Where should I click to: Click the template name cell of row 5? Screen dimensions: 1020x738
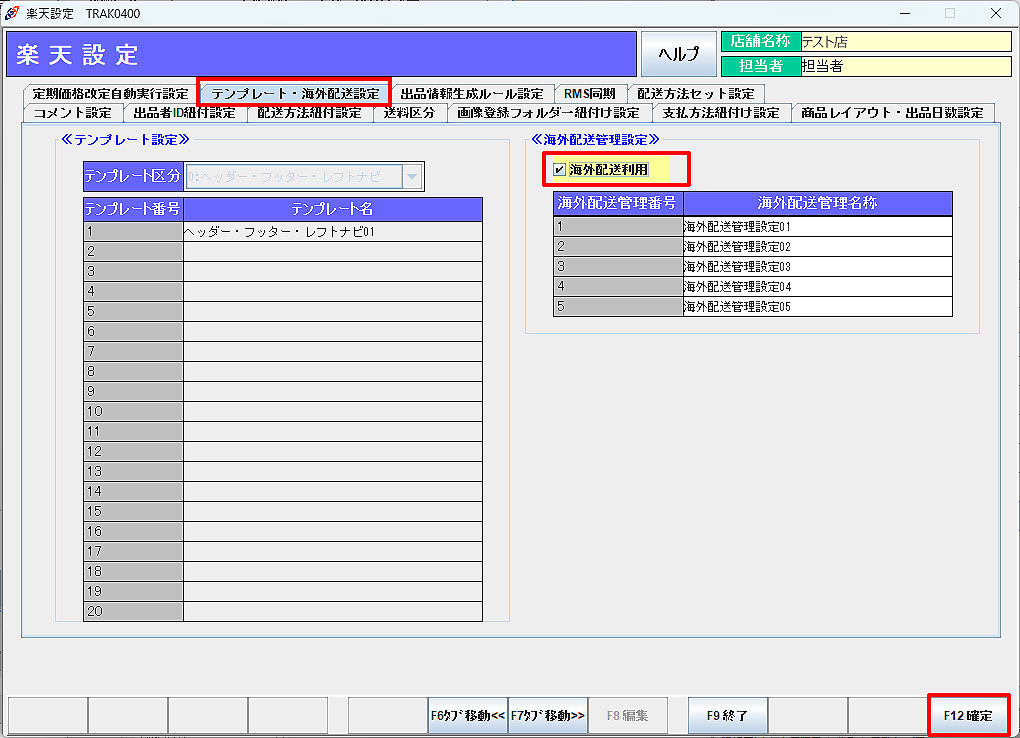[x=332, y=311]
